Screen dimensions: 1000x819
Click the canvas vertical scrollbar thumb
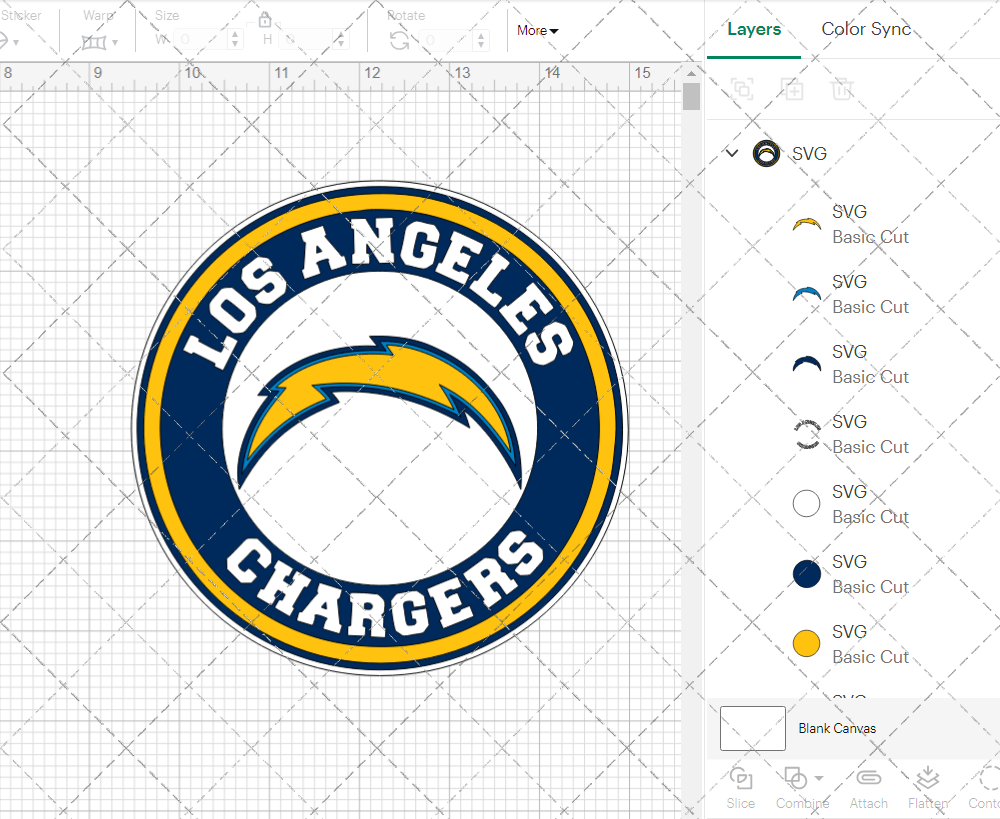[x=691, y=97]
